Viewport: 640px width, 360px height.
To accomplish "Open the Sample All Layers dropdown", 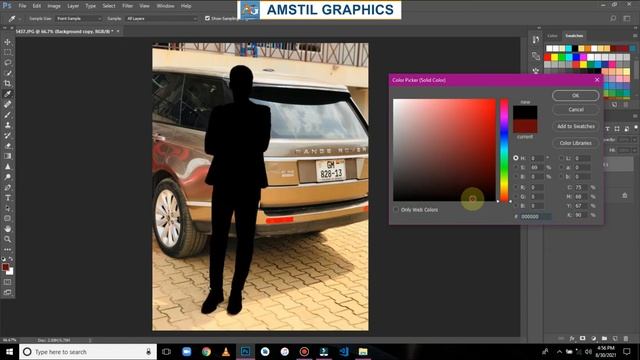I will tap(161, 18).
